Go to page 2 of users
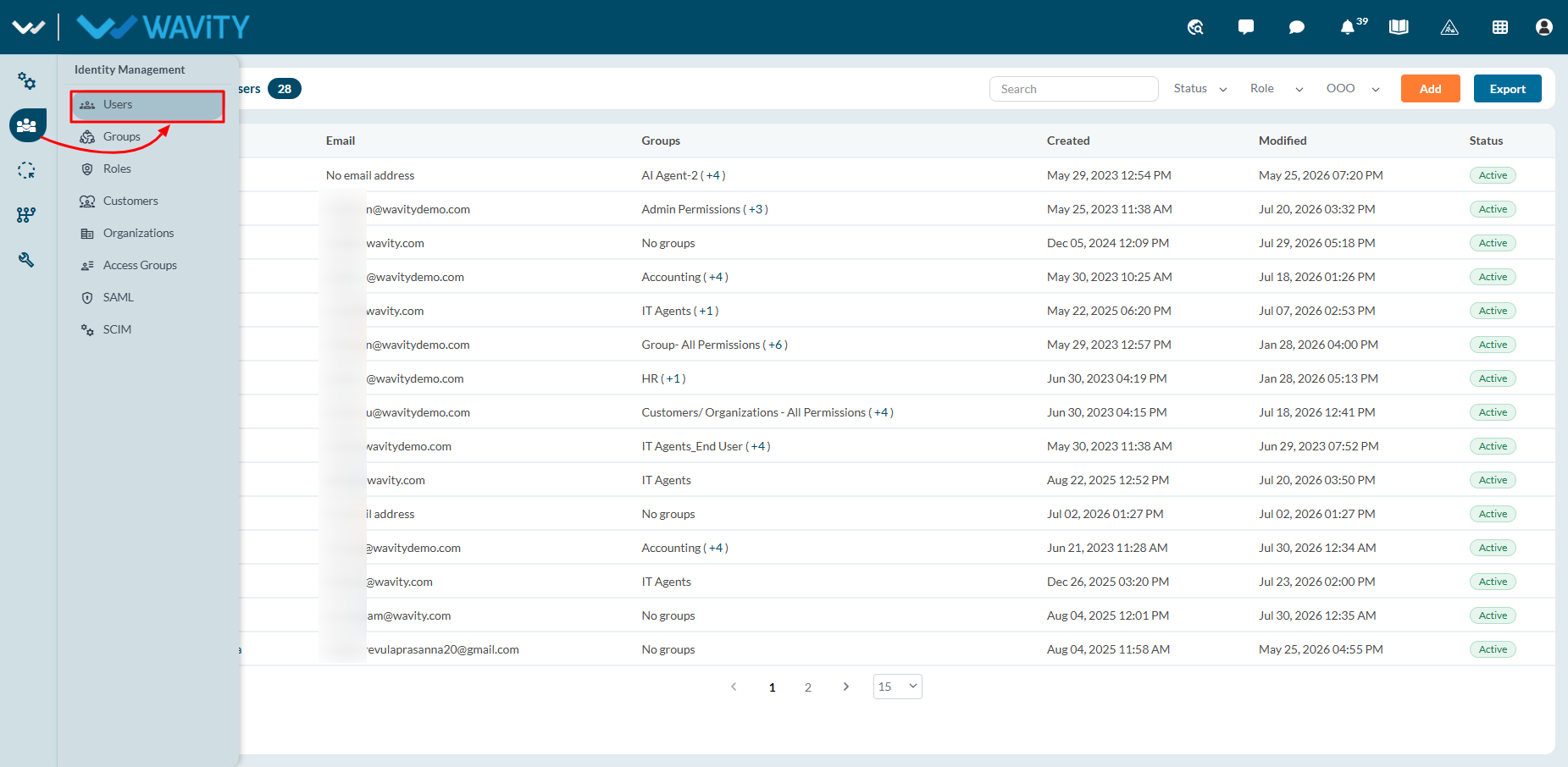The height and width of the screenshot is (767, 1568). point(808,687)
